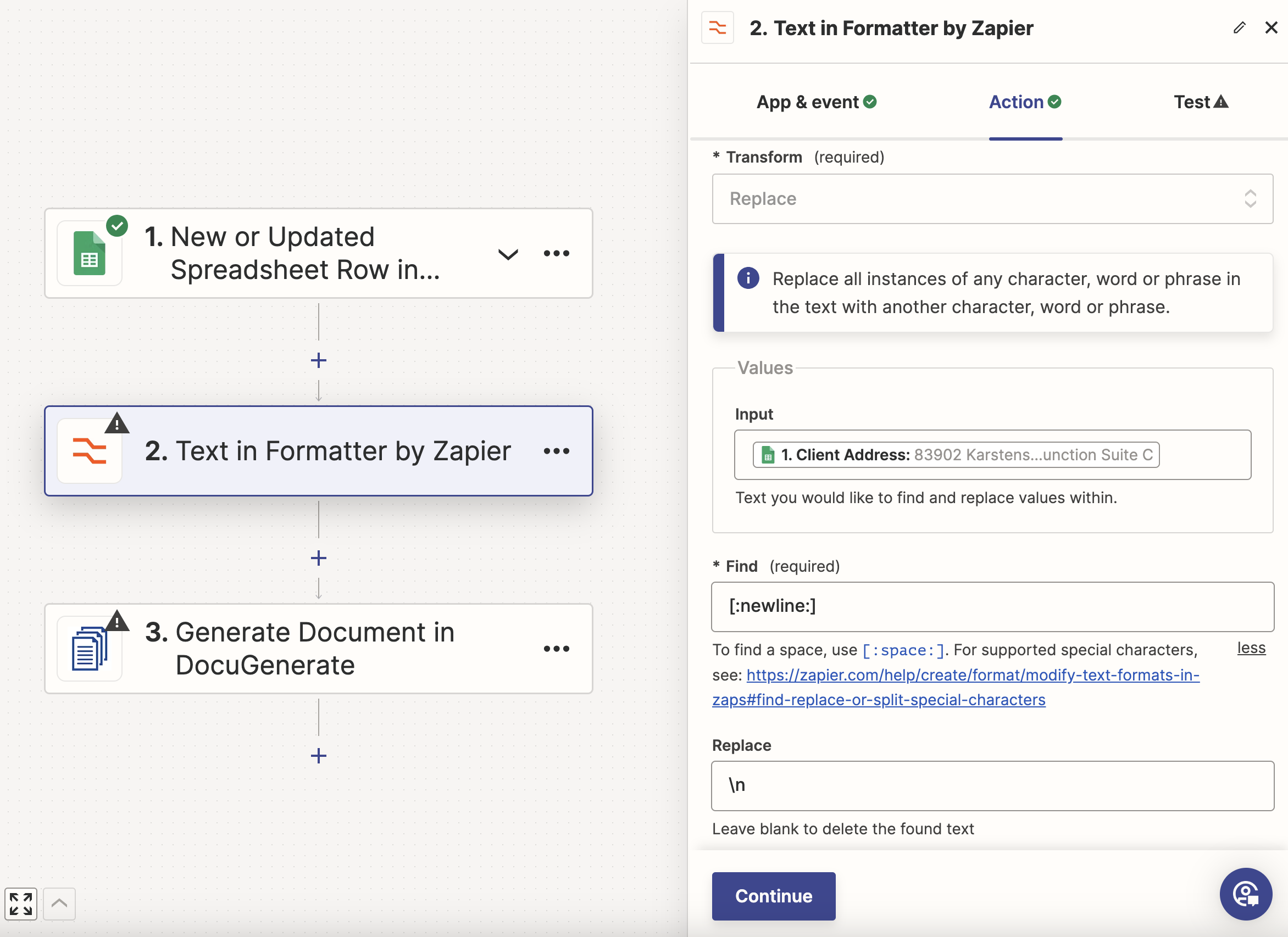This screenshot has height=937, width=1288.
Task: Open the three-dot menu for step 1
Action: coord(556,254)
